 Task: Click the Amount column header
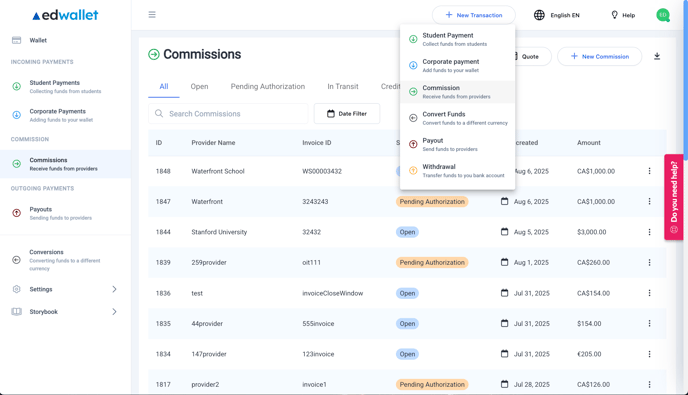pos(589,143)
